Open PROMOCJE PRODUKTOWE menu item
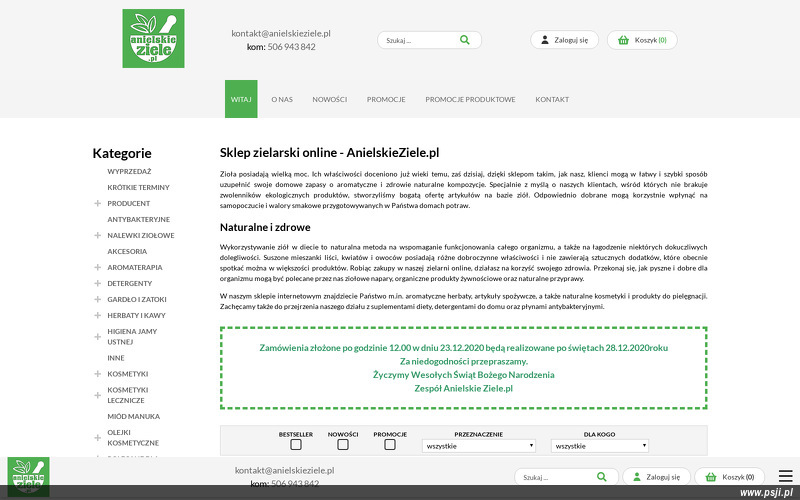This screenshot has height=500, width=800. (470, 99)
